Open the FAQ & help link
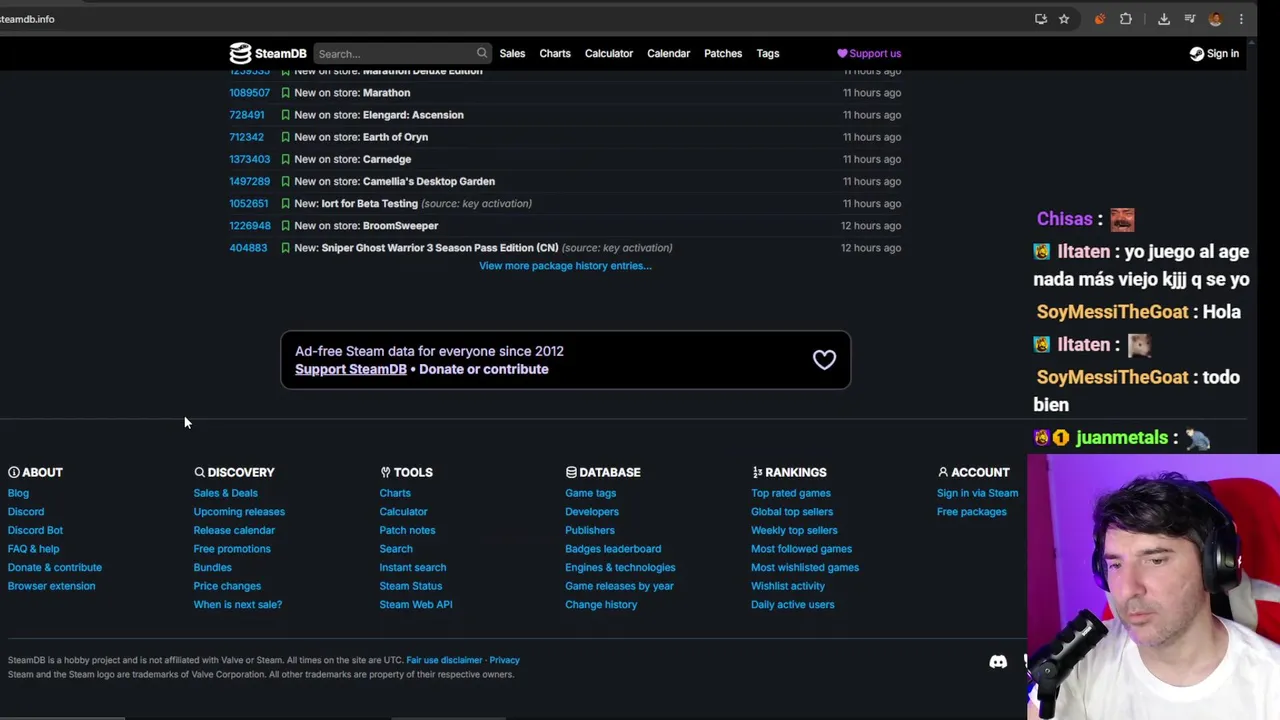Viewport: 1280px width, 720px height. [33, 549]
